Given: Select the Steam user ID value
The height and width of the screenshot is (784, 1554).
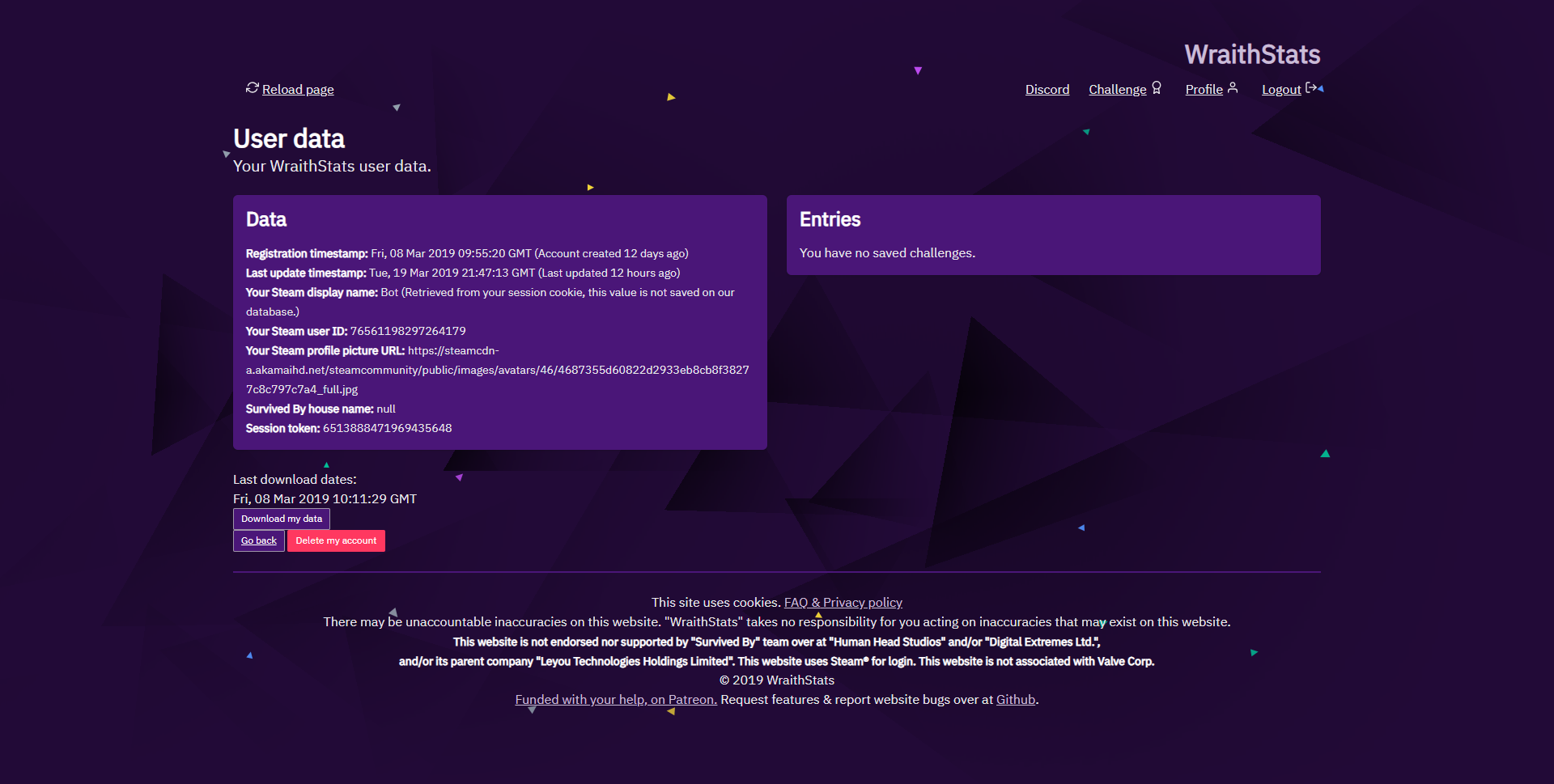Looking at the screenshot, I should tap(407, 331).
